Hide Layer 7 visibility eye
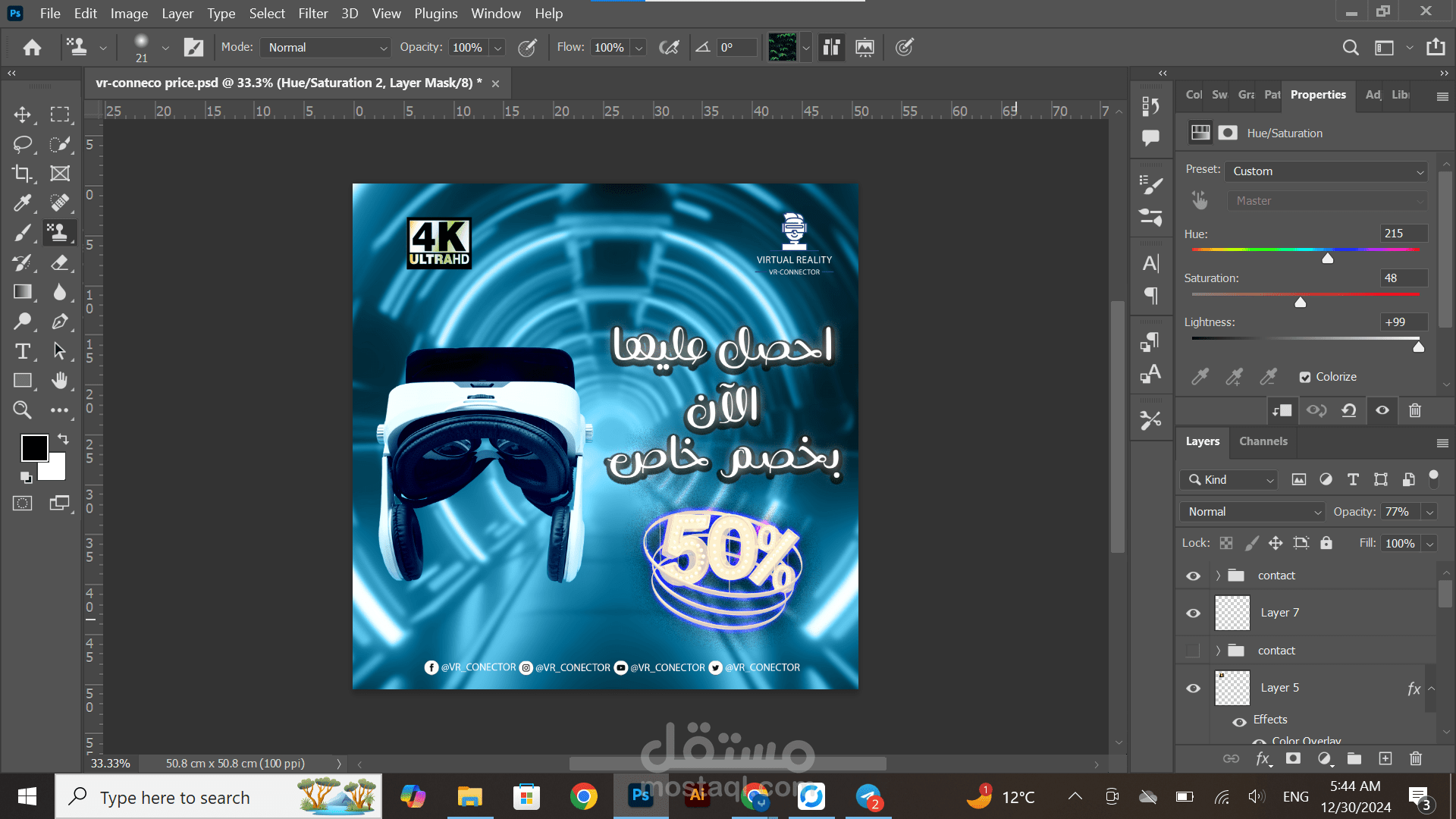This screenshot has height=819, width=1456. click(x=1193, y=613)
